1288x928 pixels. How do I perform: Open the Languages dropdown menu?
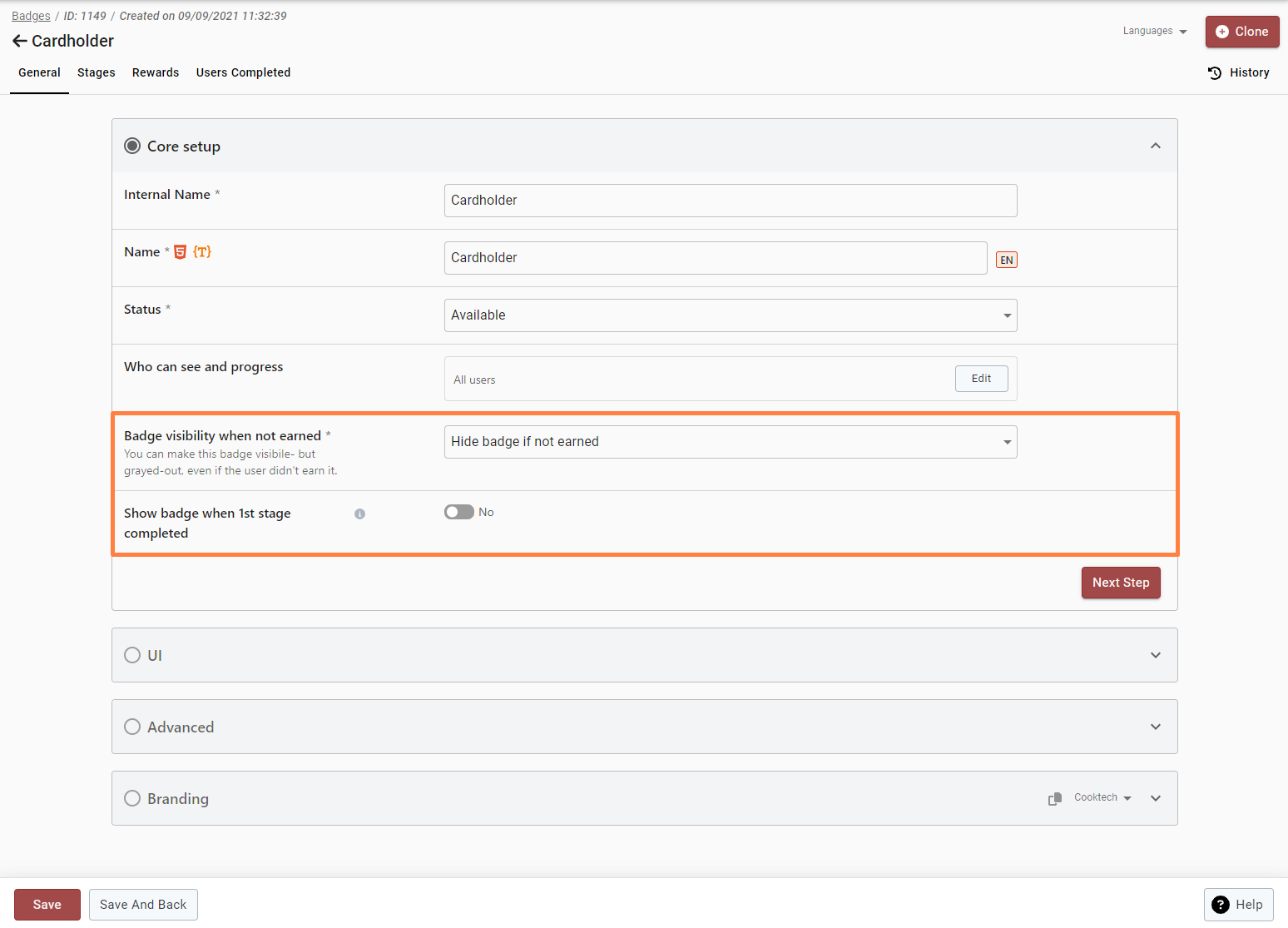pos(1154,31)
